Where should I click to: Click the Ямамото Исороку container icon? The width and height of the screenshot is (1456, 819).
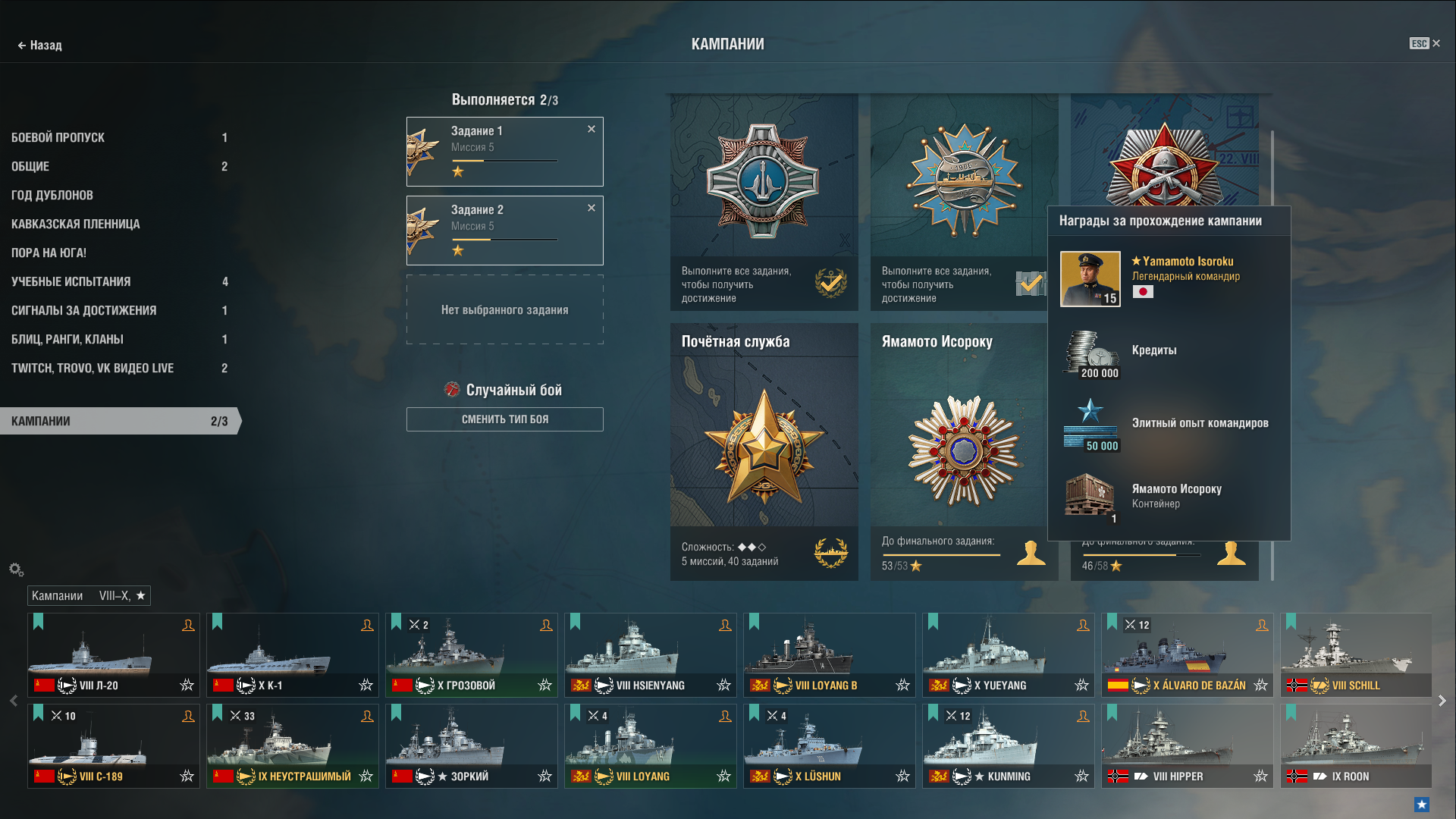click(1090, 497)
